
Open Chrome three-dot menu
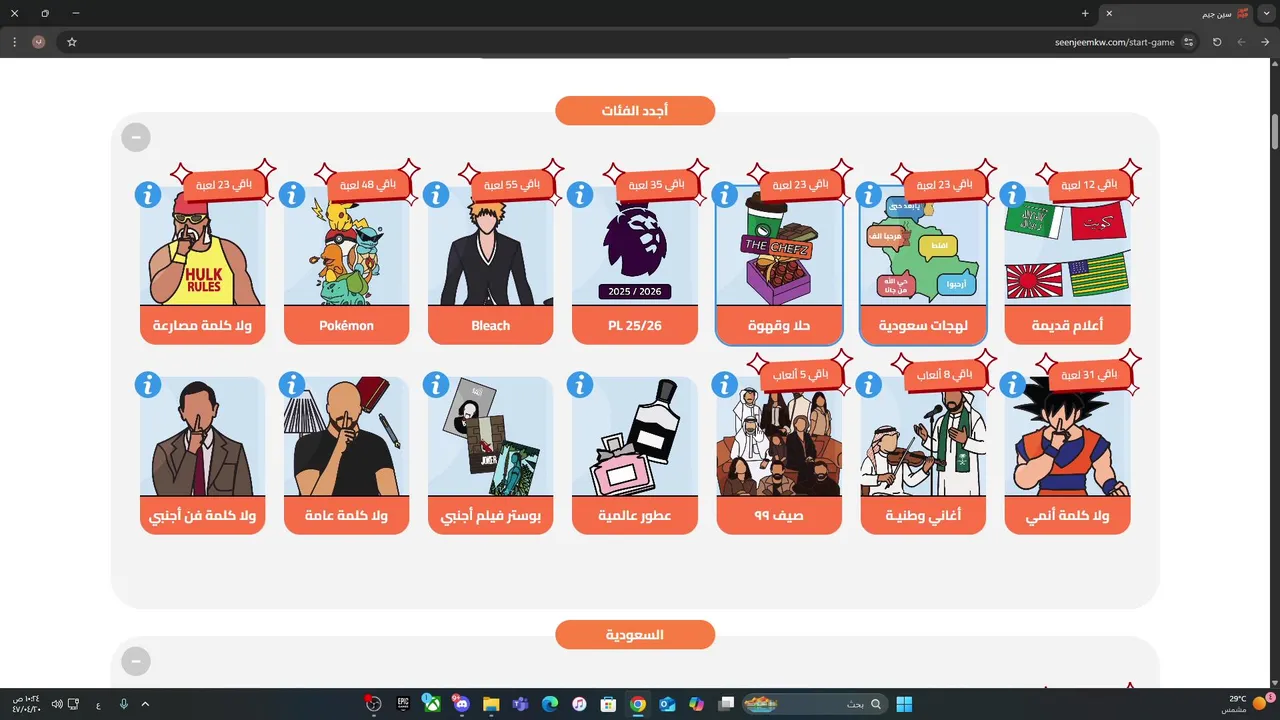[x=14, y=42]
